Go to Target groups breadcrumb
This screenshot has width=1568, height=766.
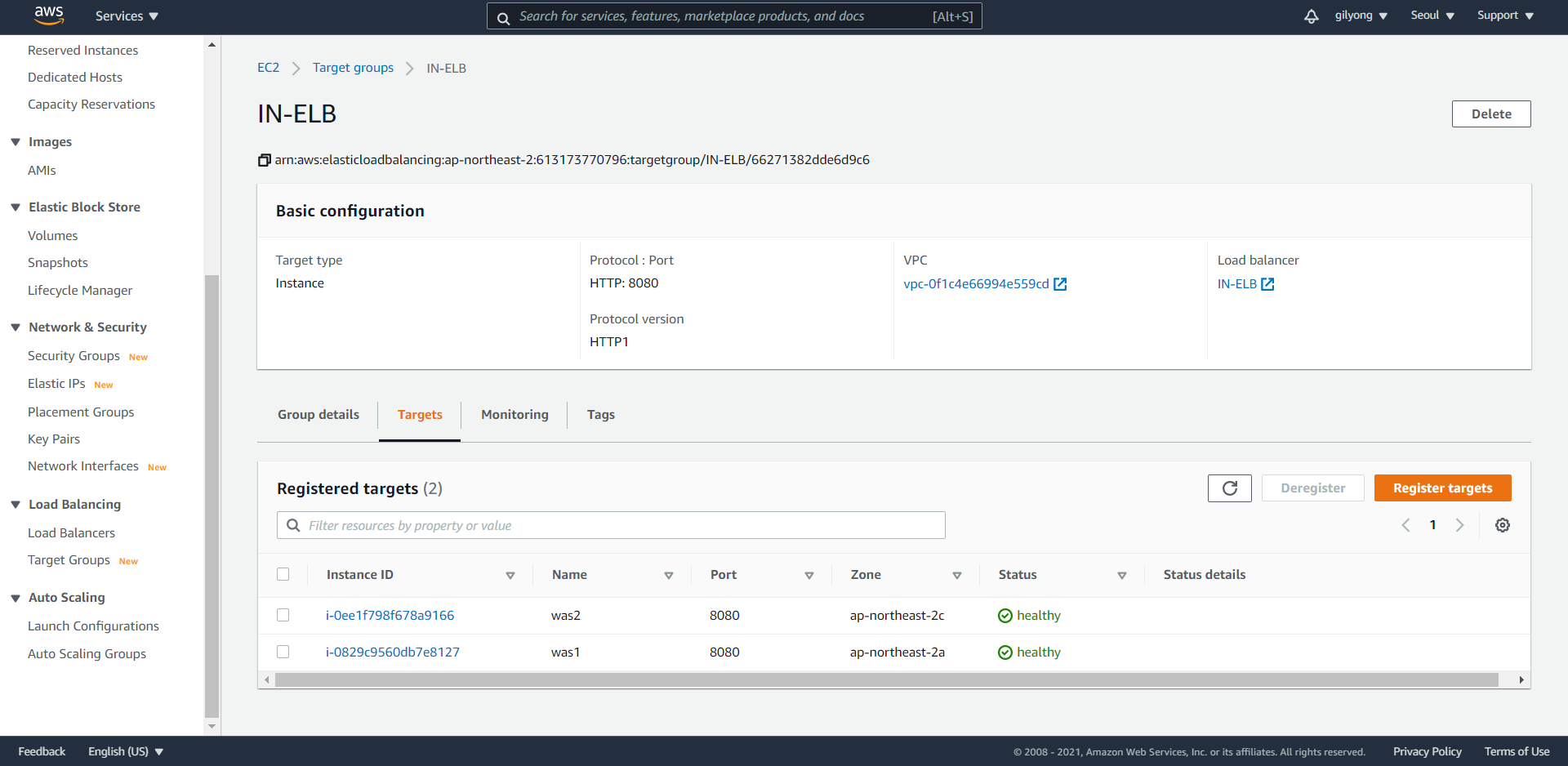click(x=353, y=68)
